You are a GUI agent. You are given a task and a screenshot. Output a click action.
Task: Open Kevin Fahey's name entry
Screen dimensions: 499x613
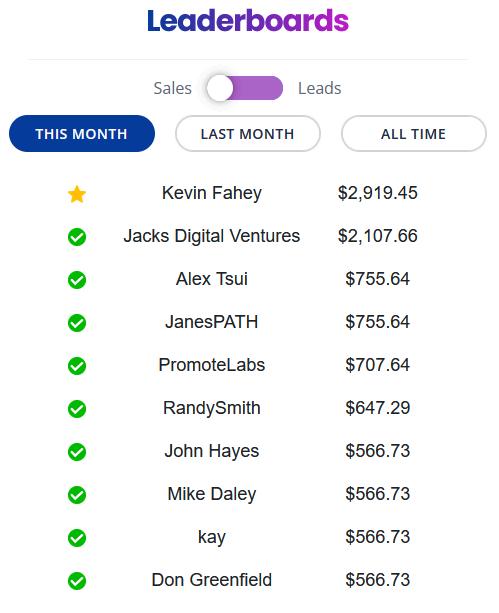(x=212, y=193)
